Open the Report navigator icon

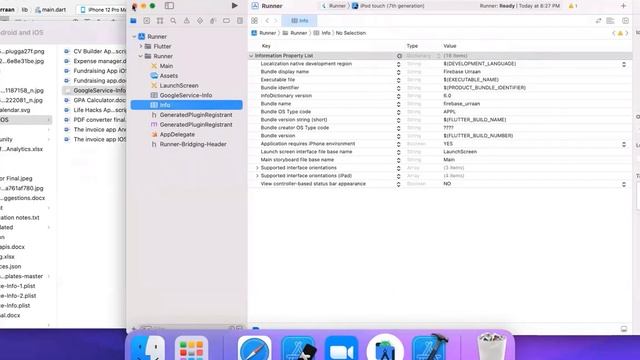pos(240,21)
